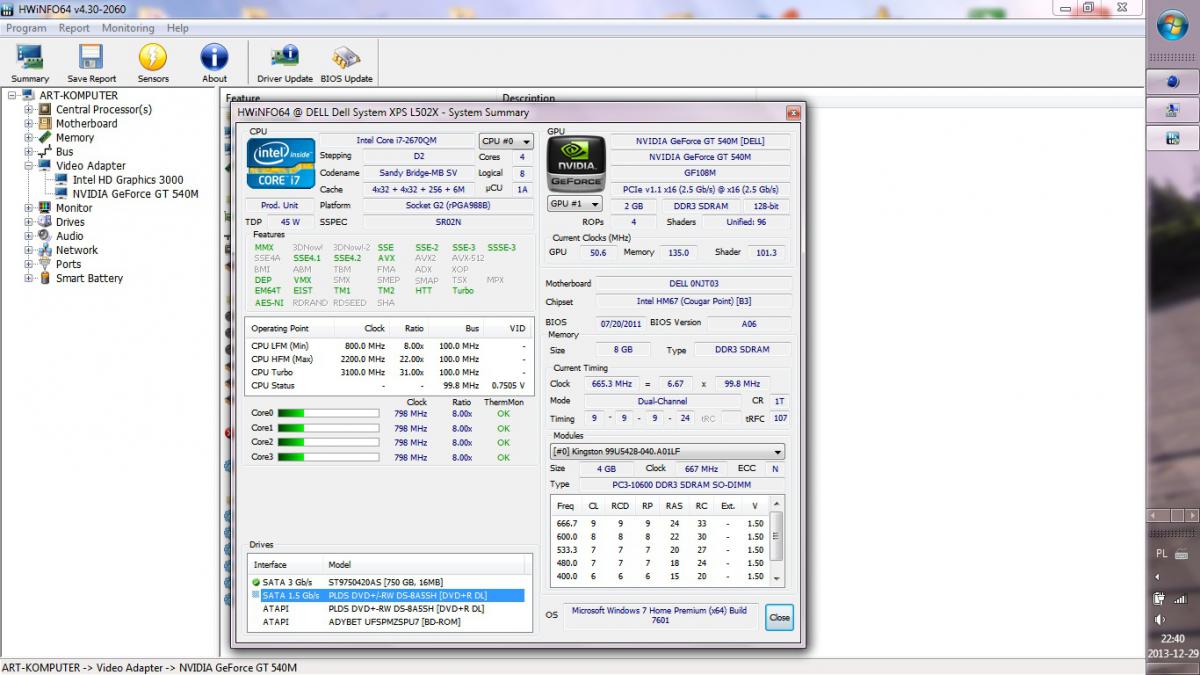Open the Program menu
The height and width of the screenshot is (675, 1200).
[26, 28]
